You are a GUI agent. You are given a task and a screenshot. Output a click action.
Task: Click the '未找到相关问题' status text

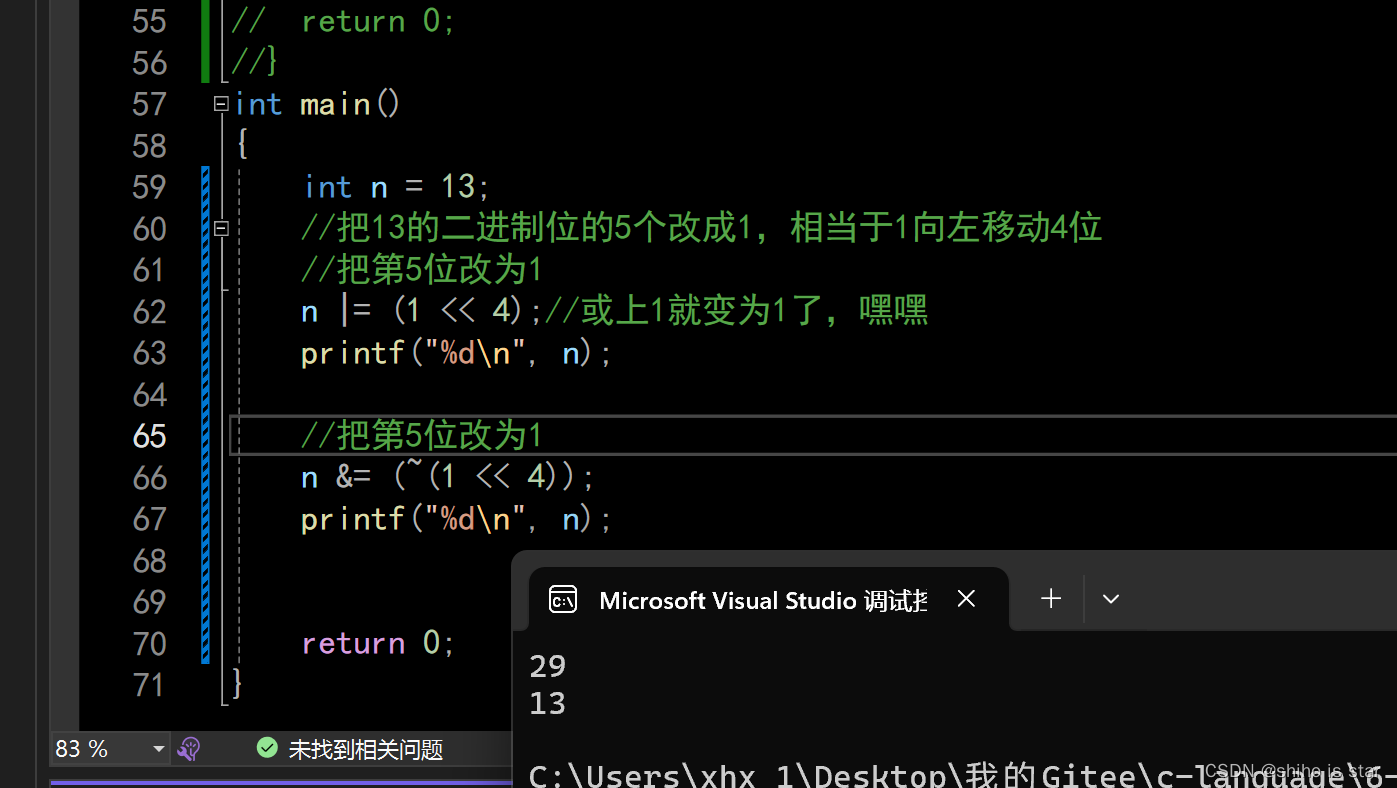(365, 750)
